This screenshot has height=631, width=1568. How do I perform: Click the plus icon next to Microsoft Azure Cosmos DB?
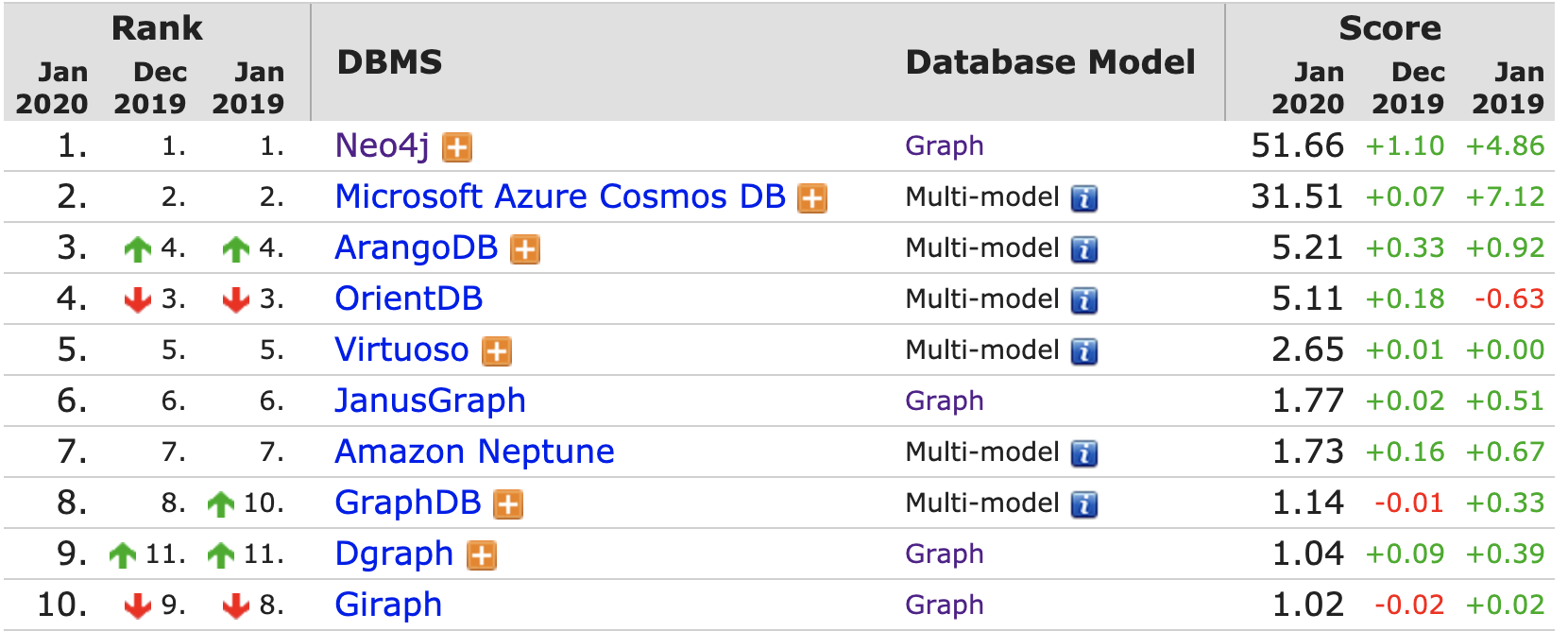tap(812, 198)
